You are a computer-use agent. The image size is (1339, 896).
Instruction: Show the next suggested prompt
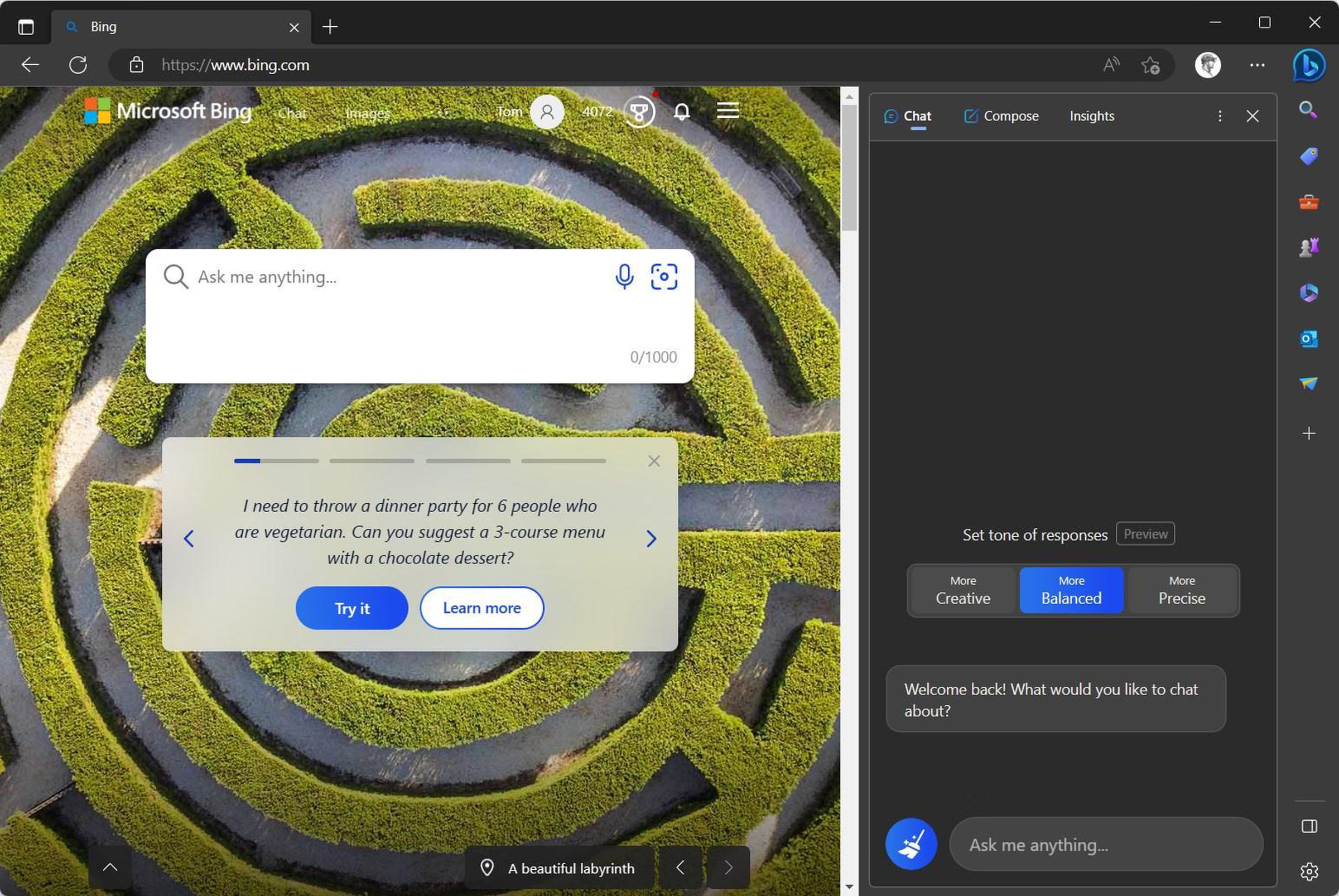point(652,539)
